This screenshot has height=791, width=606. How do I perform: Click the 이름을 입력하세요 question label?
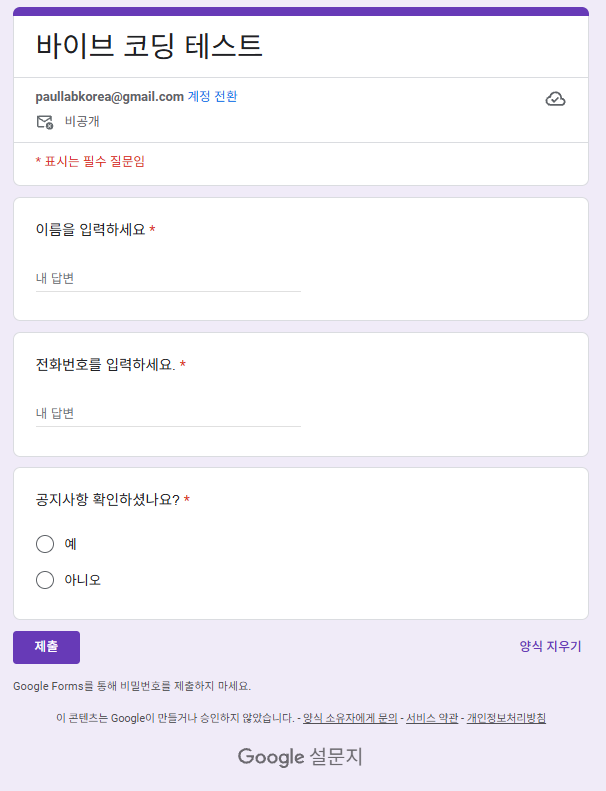pos(90,230)
